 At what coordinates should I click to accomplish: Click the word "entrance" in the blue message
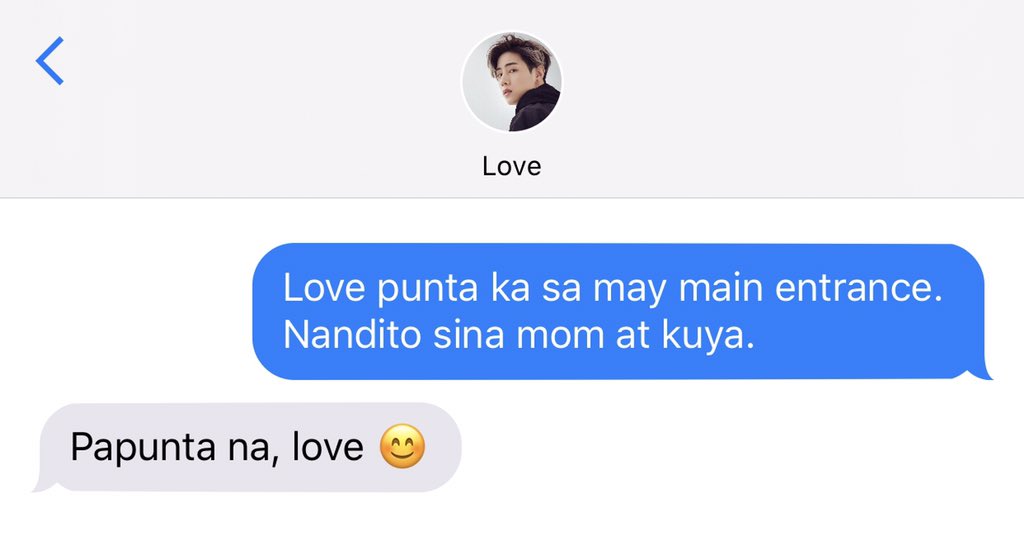pyautogui.click(x=858, y=288)
